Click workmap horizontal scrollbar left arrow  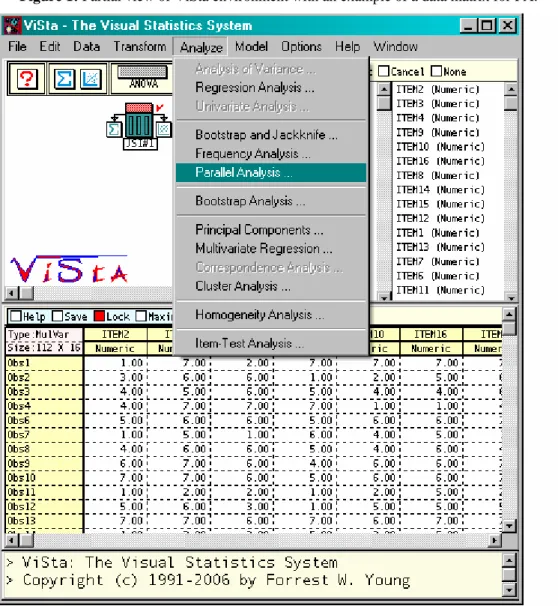pos(12,293)
